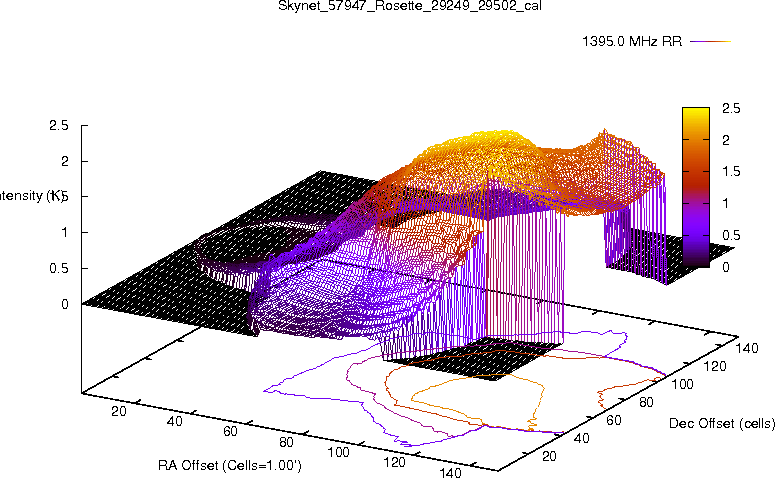Click the 1 tick on the intensity axis
Viewport: 775px width, 478px height.
coord(65,232)
